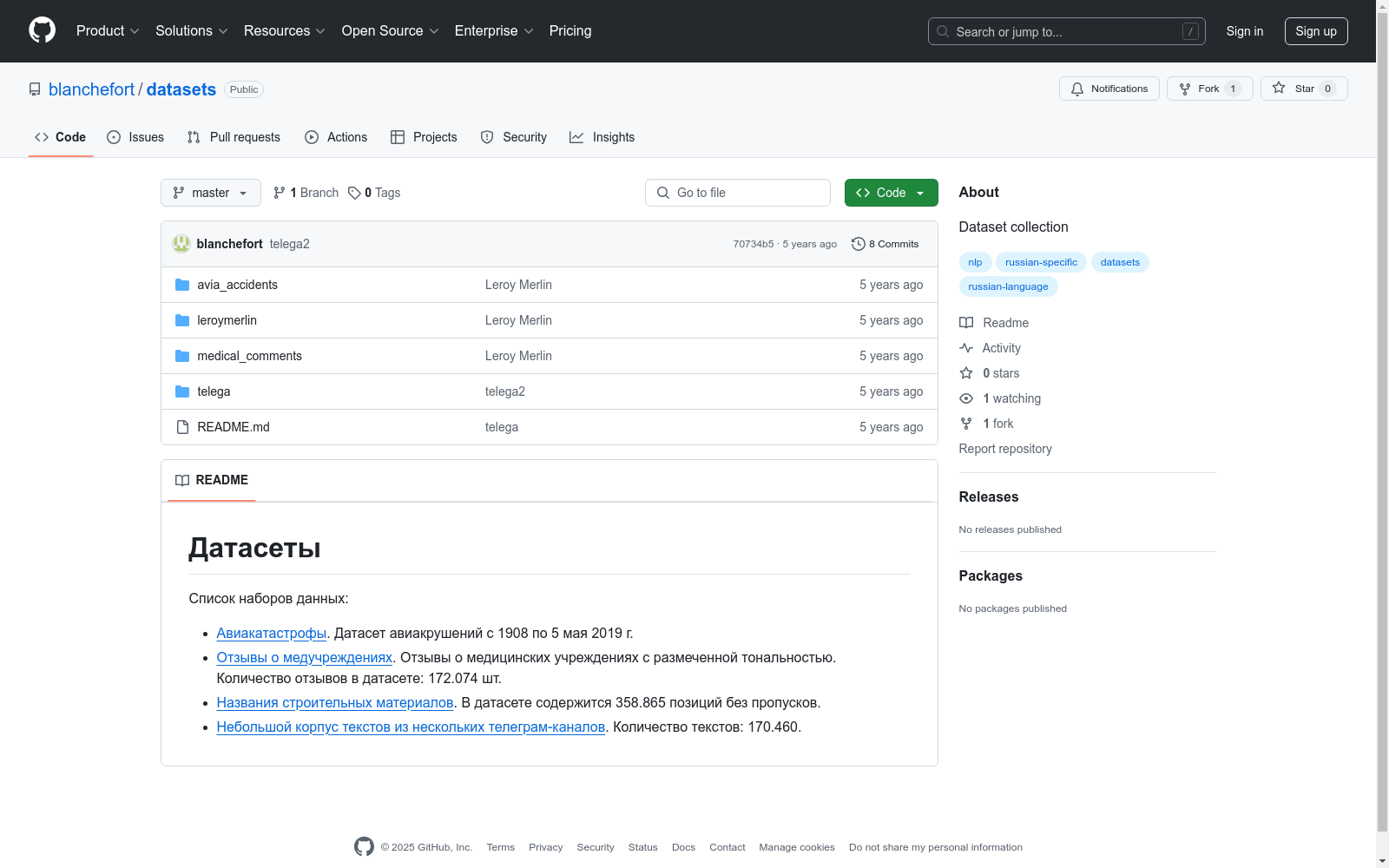Open the master branch selector

211,193
